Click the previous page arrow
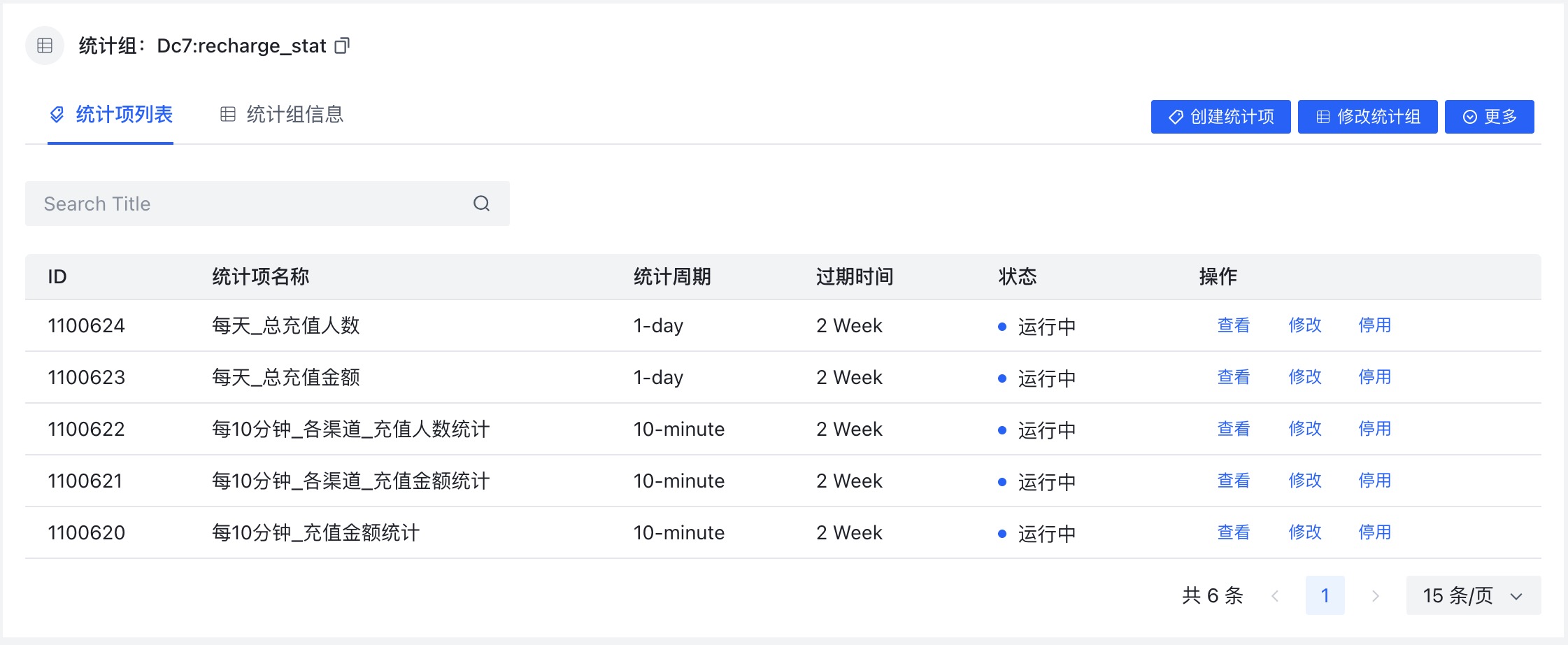The image size is (1568, 645). 1275,596
